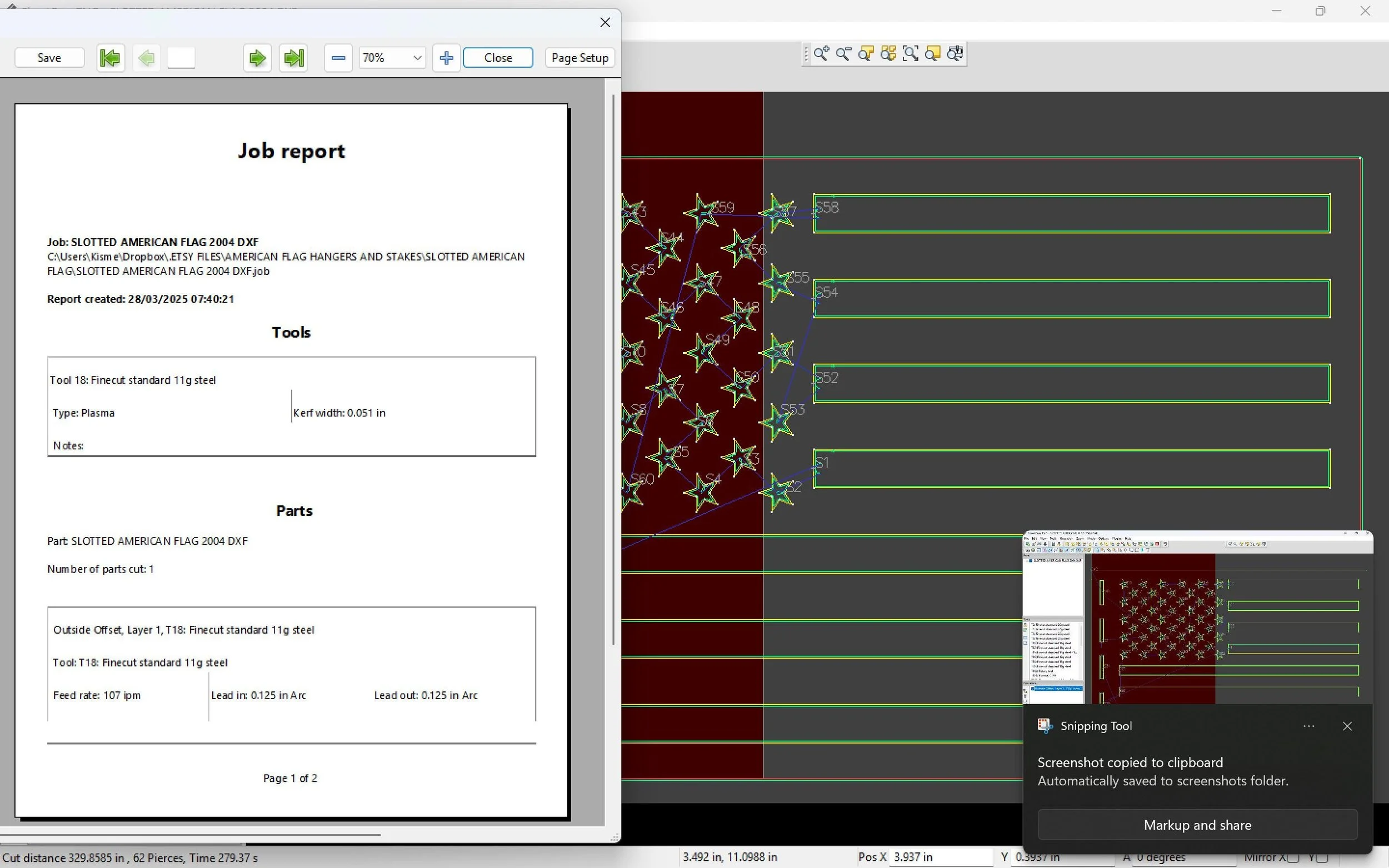Click the zoom in magnifier icon
1389x868 pixels.
821,54
